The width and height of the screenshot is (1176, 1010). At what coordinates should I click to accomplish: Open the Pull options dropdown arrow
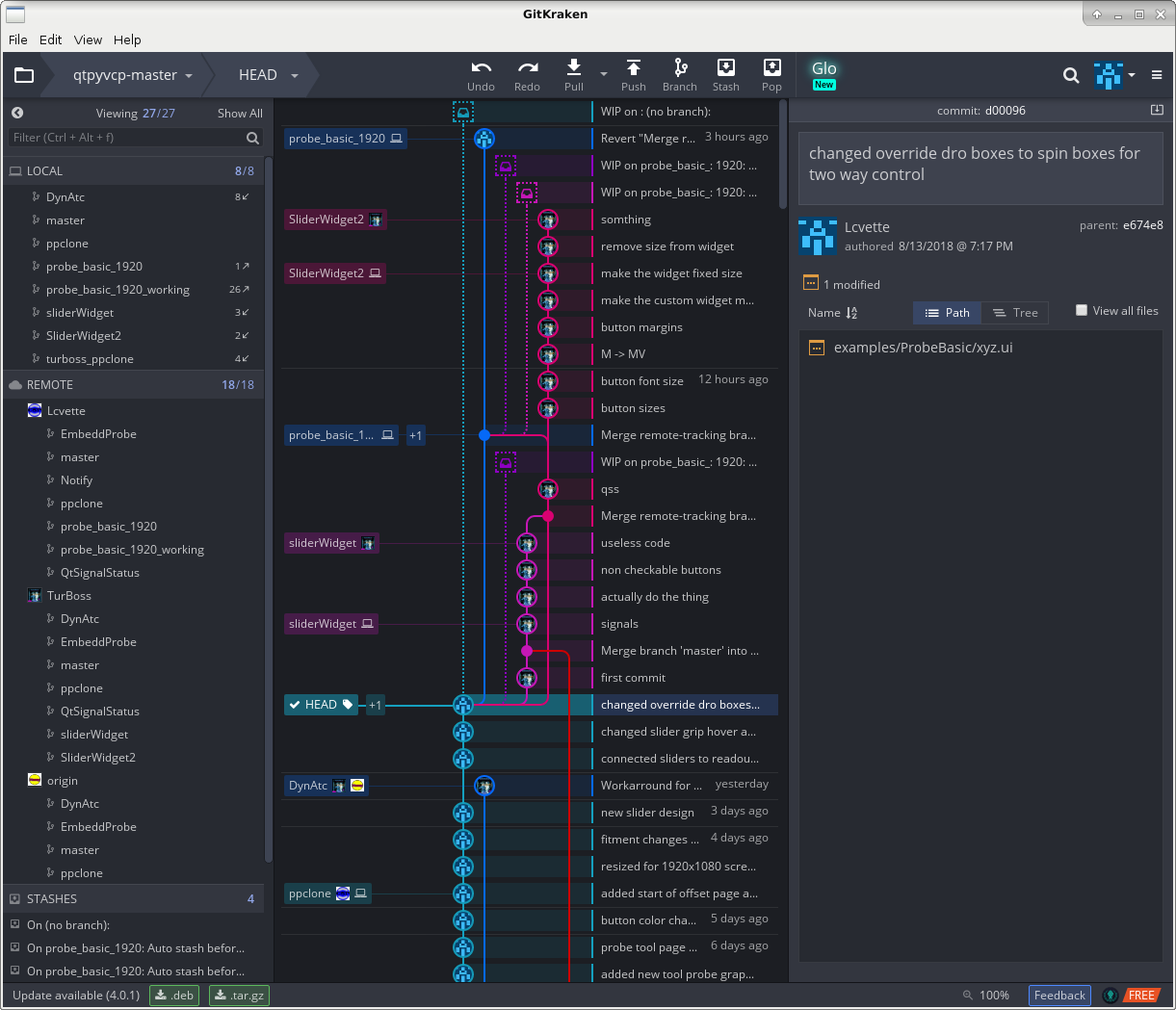coord(604,75)
